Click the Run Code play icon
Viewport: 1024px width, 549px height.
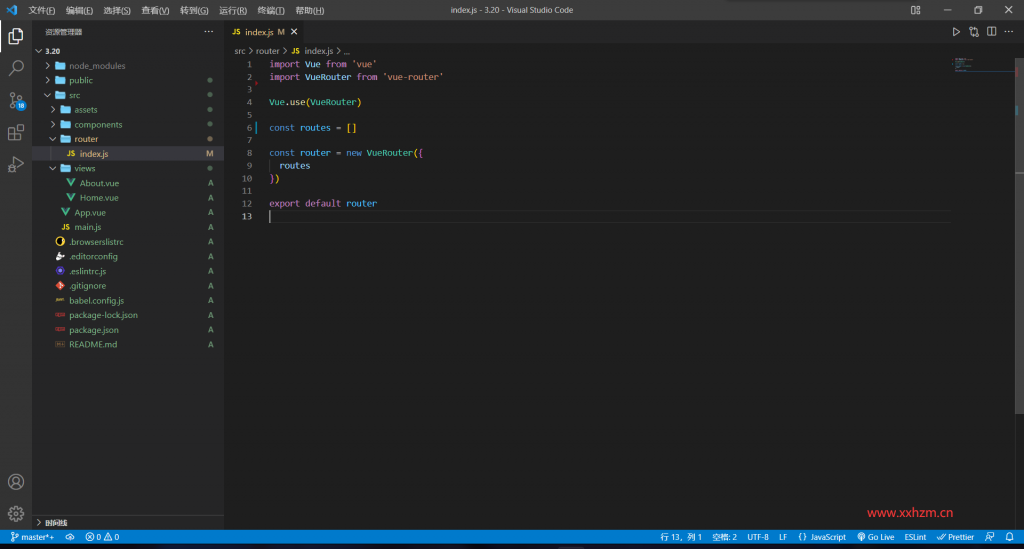[x=955, y=32]
